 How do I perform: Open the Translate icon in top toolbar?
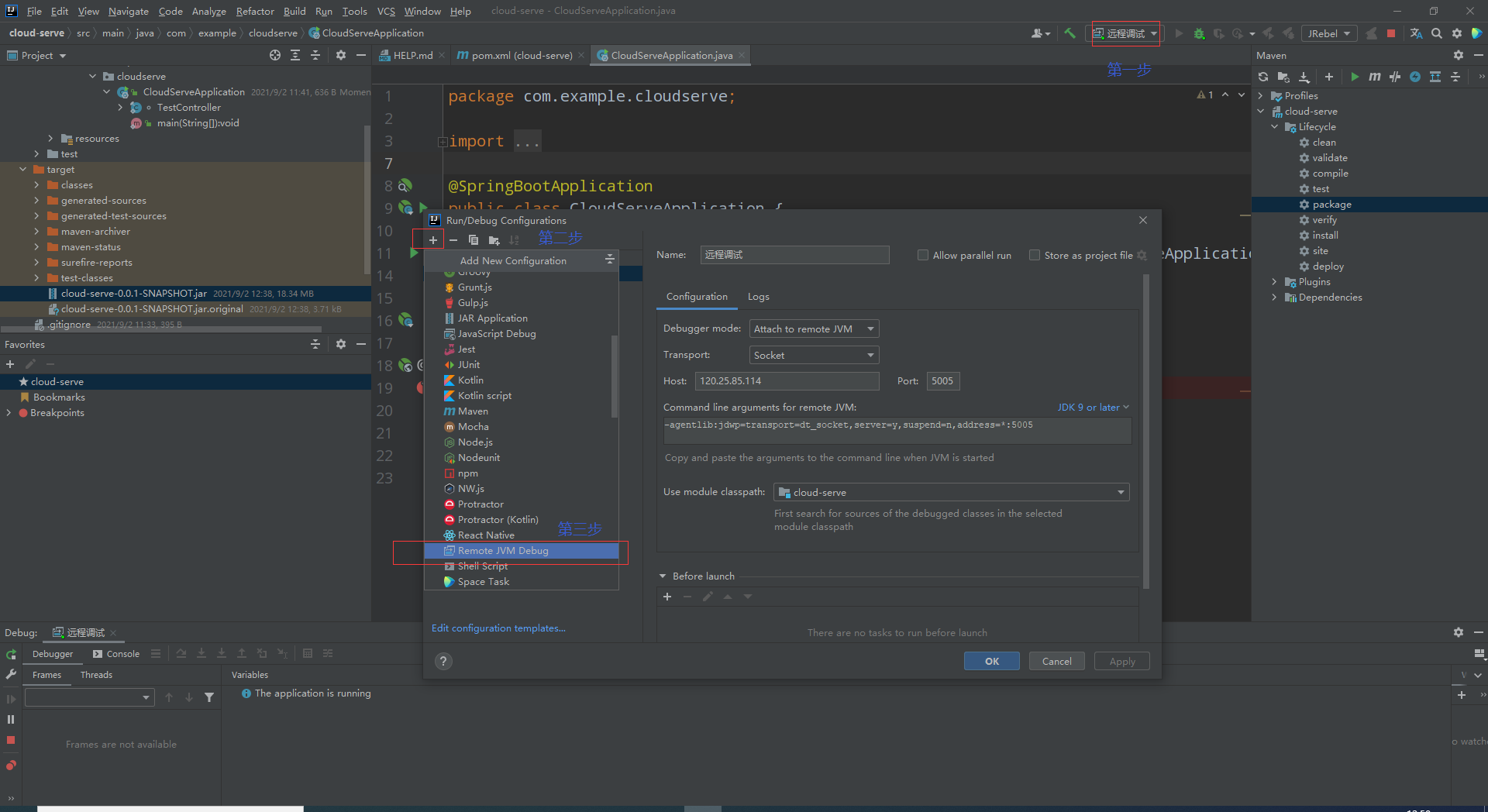pyautogui.click(x=1417, y=33)
